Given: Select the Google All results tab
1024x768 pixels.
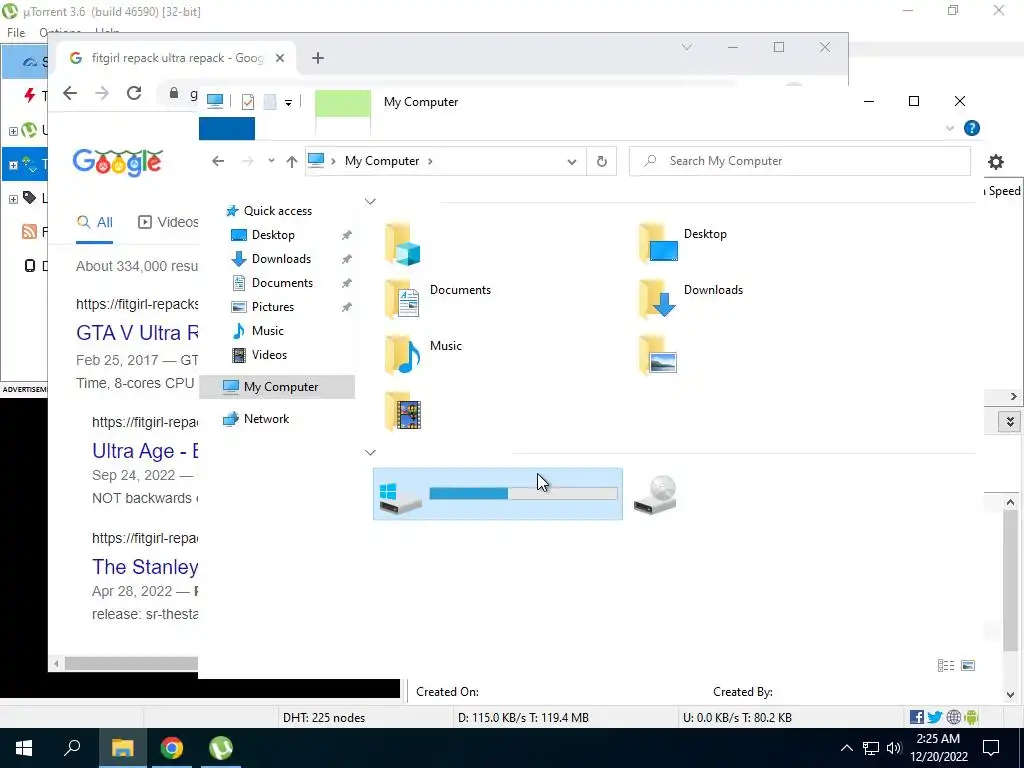Looking at the screenshot, I should tap(95, 222).
